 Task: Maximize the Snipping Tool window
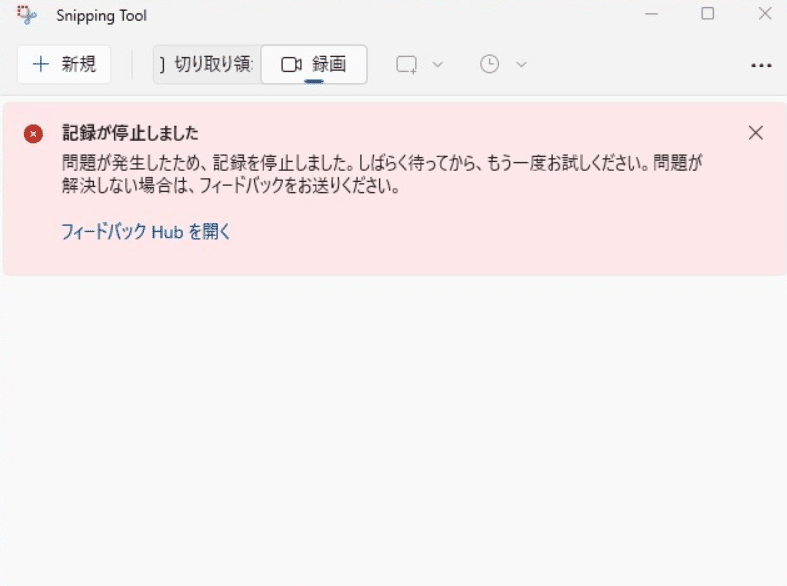coord(708,14)
